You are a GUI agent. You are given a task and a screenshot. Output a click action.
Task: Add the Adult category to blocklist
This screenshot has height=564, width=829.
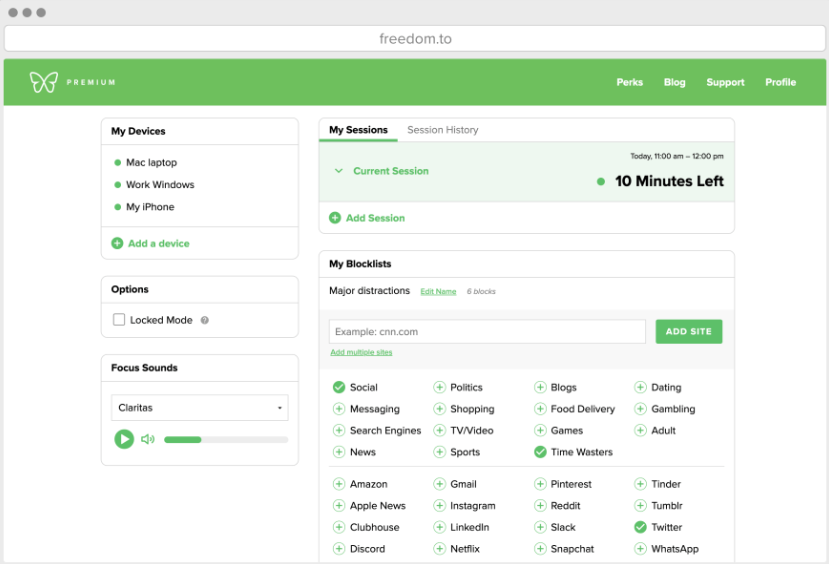(640, 430)
